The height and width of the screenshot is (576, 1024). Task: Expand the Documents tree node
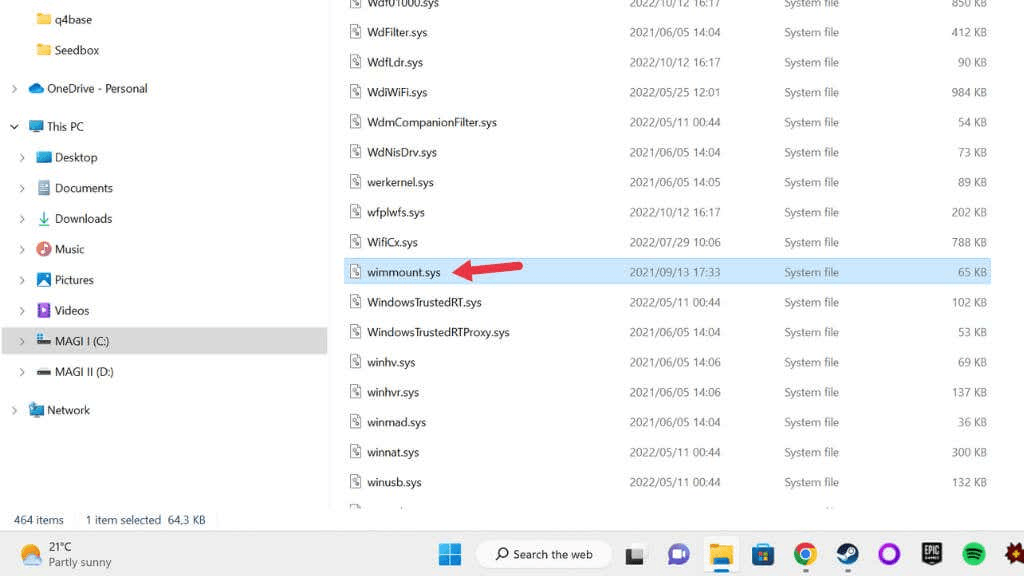(x=22, y=188)
